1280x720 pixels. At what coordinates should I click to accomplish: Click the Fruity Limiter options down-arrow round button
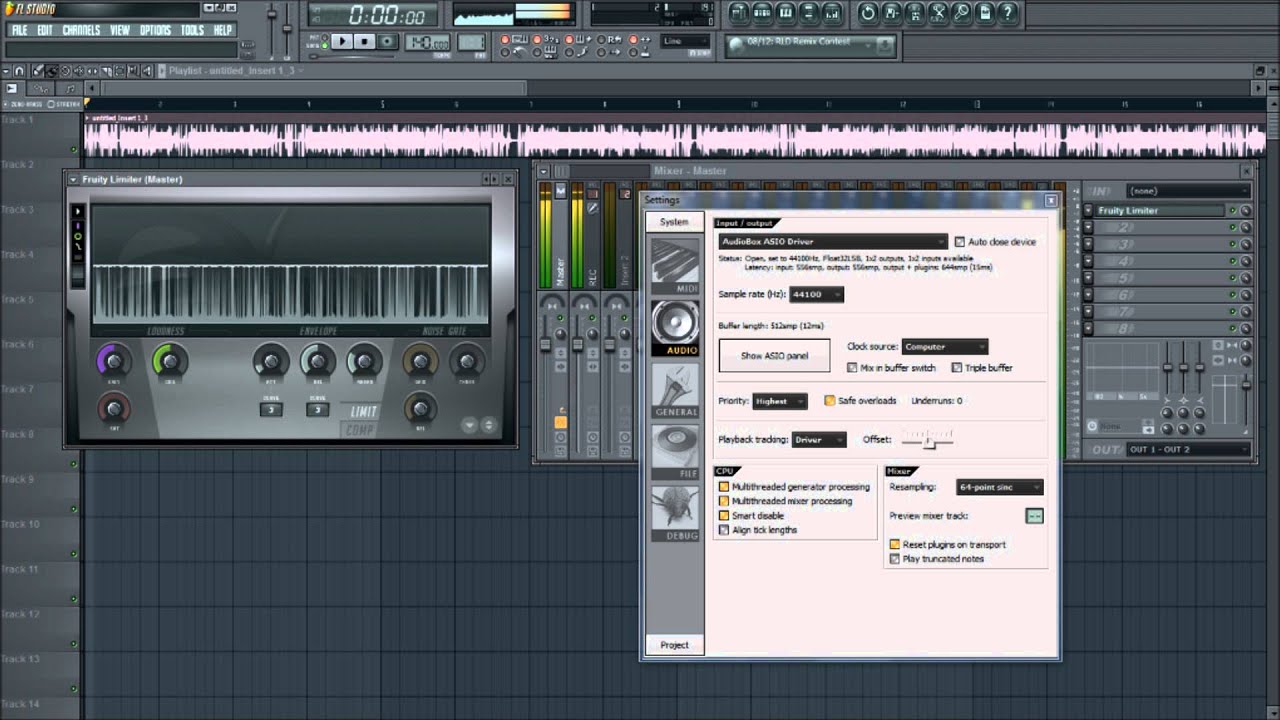[469, 425]
